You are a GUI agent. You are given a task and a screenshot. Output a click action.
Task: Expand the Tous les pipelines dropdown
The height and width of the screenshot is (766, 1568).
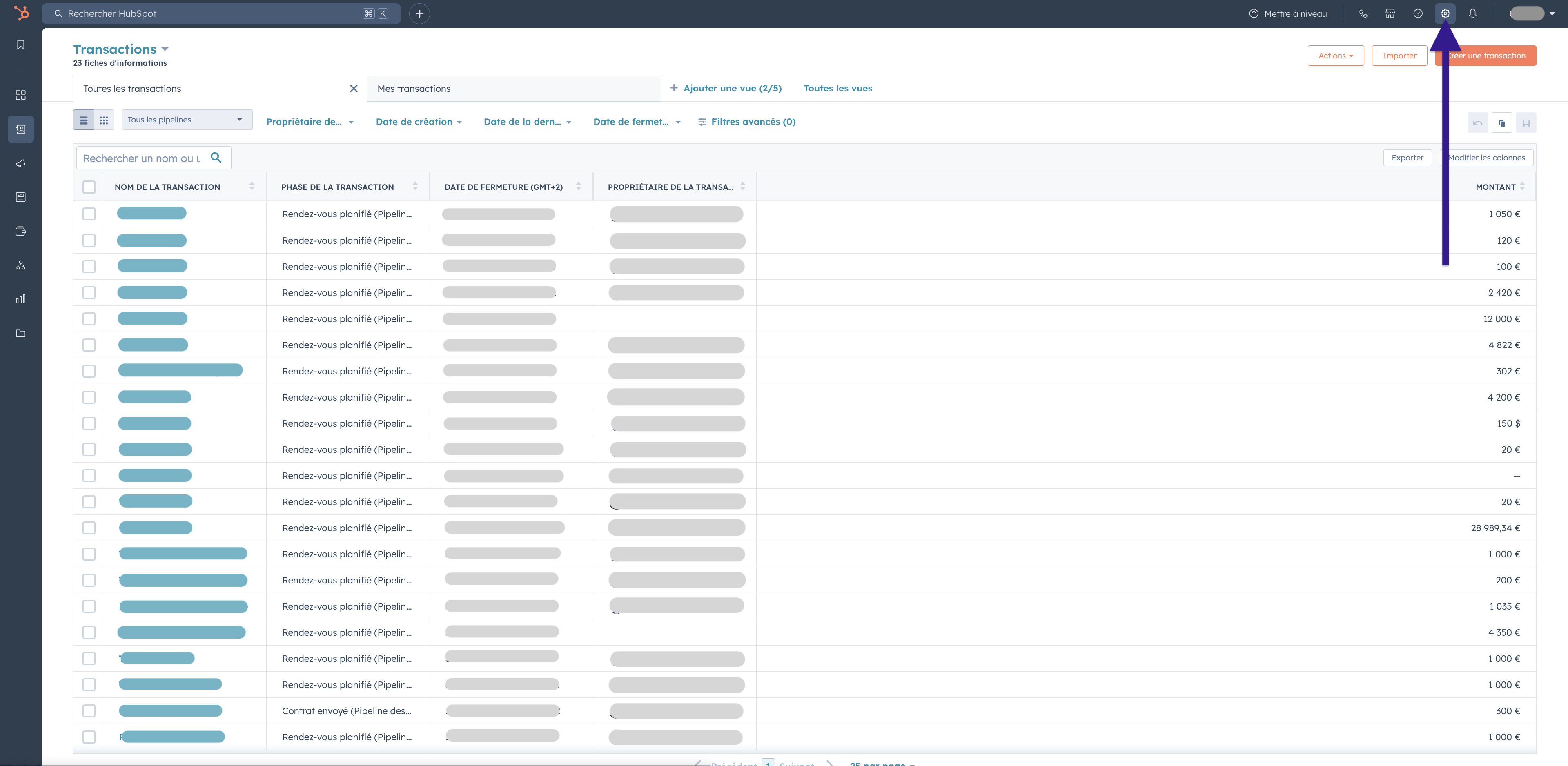coord(186,120)
